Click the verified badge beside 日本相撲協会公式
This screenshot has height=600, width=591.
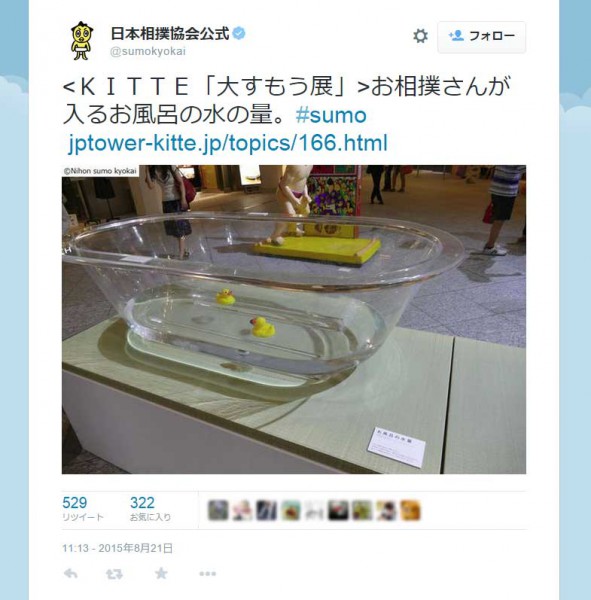[239, 33]
